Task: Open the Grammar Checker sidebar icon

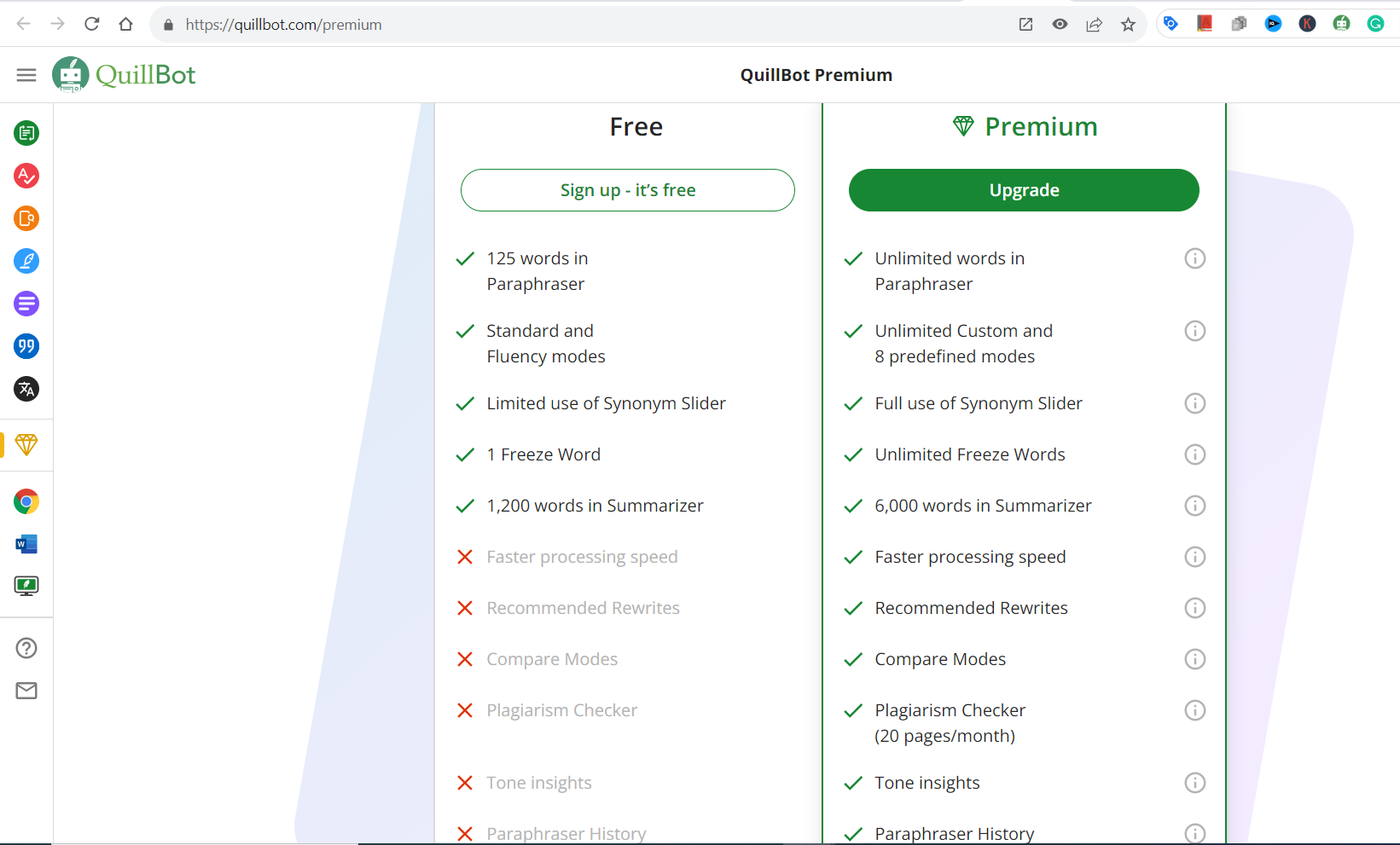Action: (26, 176)
